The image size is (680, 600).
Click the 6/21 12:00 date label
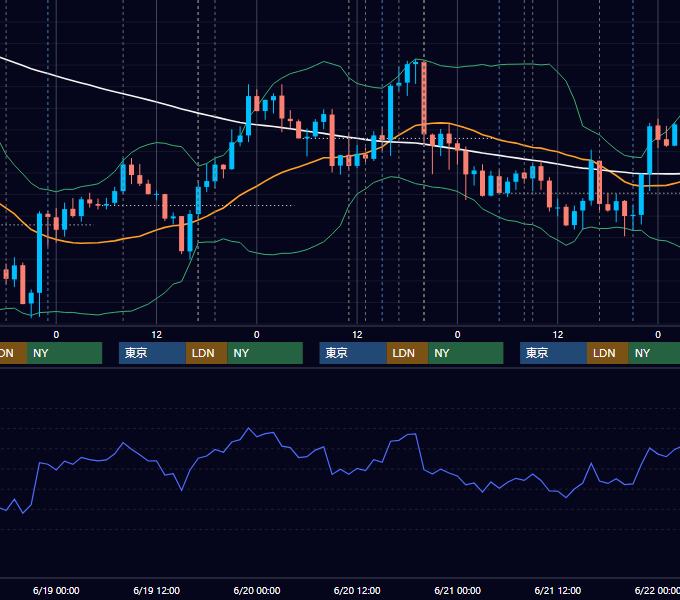click(x=558, y=590)
